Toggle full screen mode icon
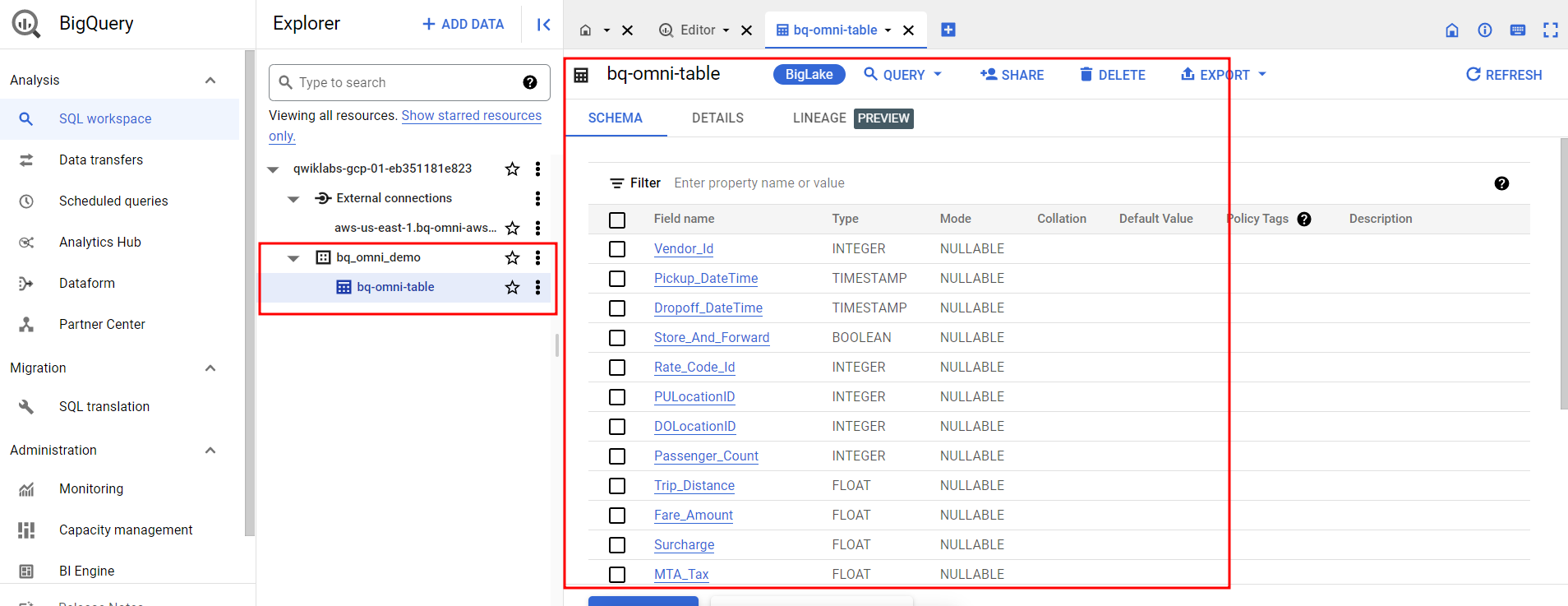The image size is (1568, 606). [1551, 30]
